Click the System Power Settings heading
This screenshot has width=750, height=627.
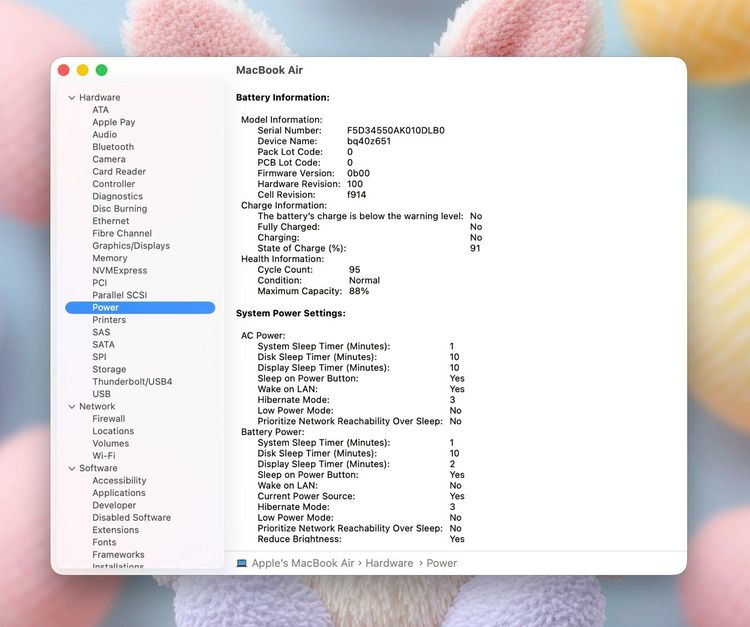point(291,313)
